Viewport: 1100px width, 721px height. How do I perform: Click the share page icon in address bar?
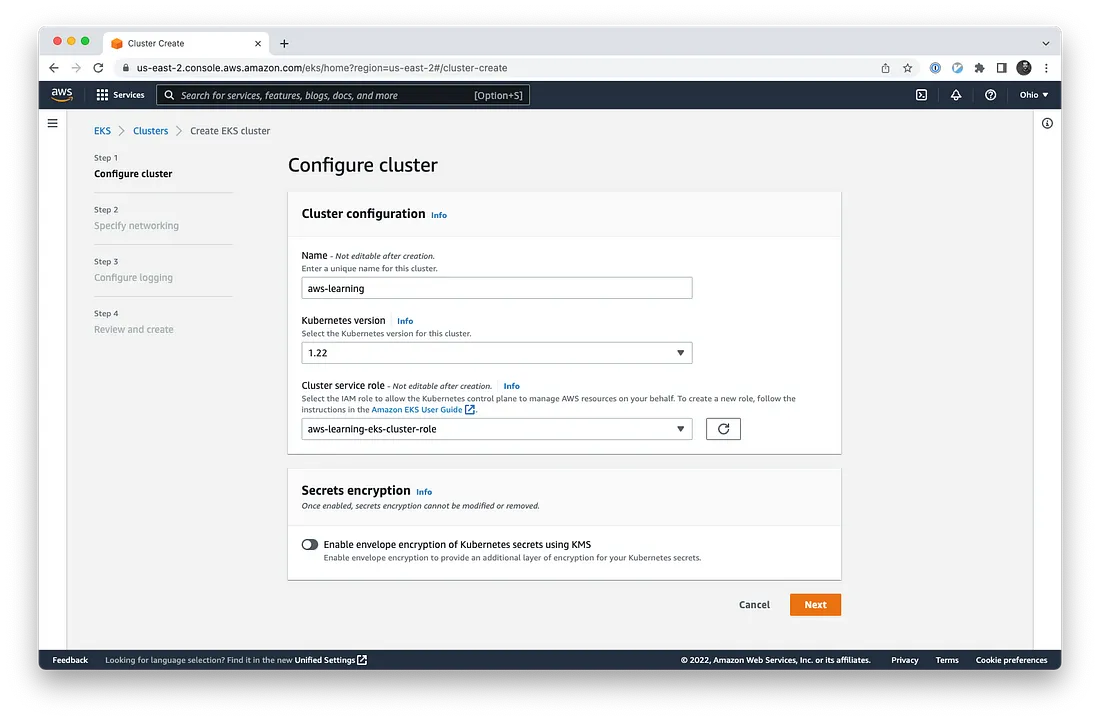pyautogui.click(x=885, y=68)
